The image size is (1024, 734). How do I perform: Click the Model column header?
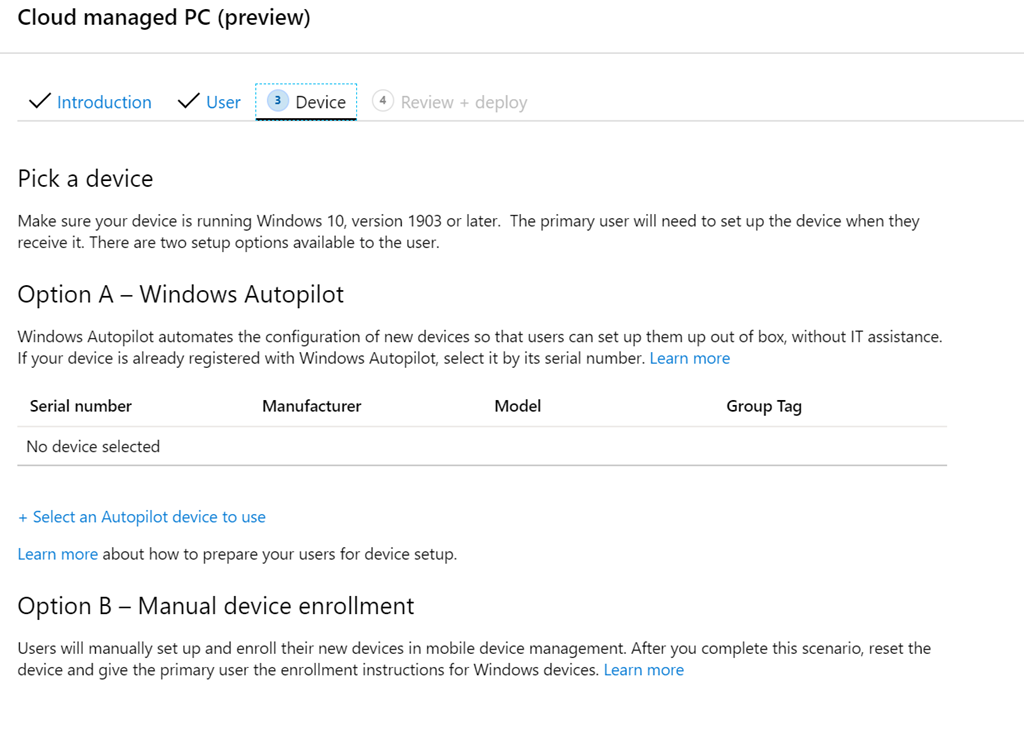(x=517, y=406)
